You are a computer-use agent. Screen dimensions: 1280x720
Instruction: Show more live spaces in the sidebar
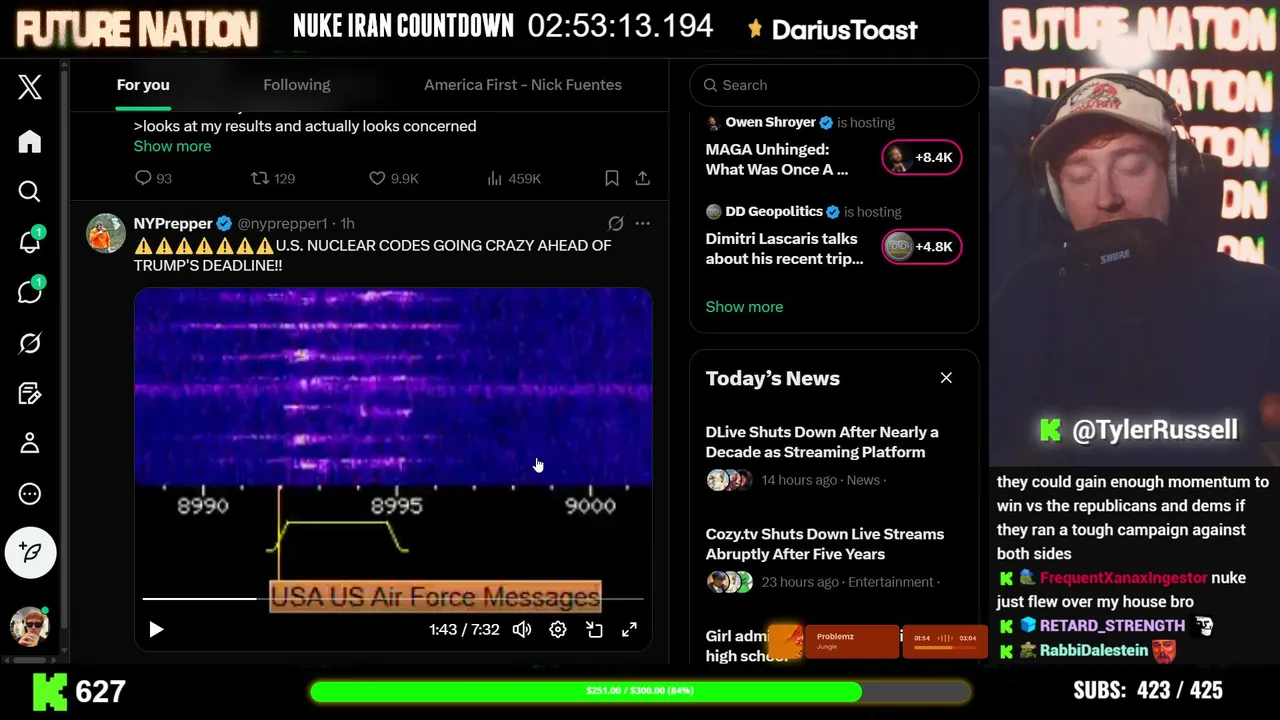(744, 307)
